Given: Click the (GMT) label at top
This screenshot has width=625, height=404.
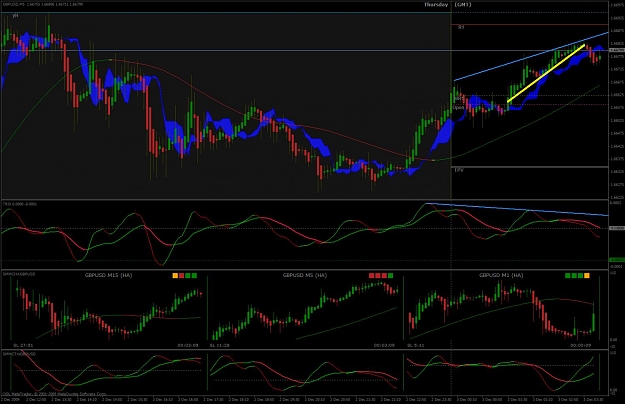Looking at the screenshot, I should (x=463, y=5).
